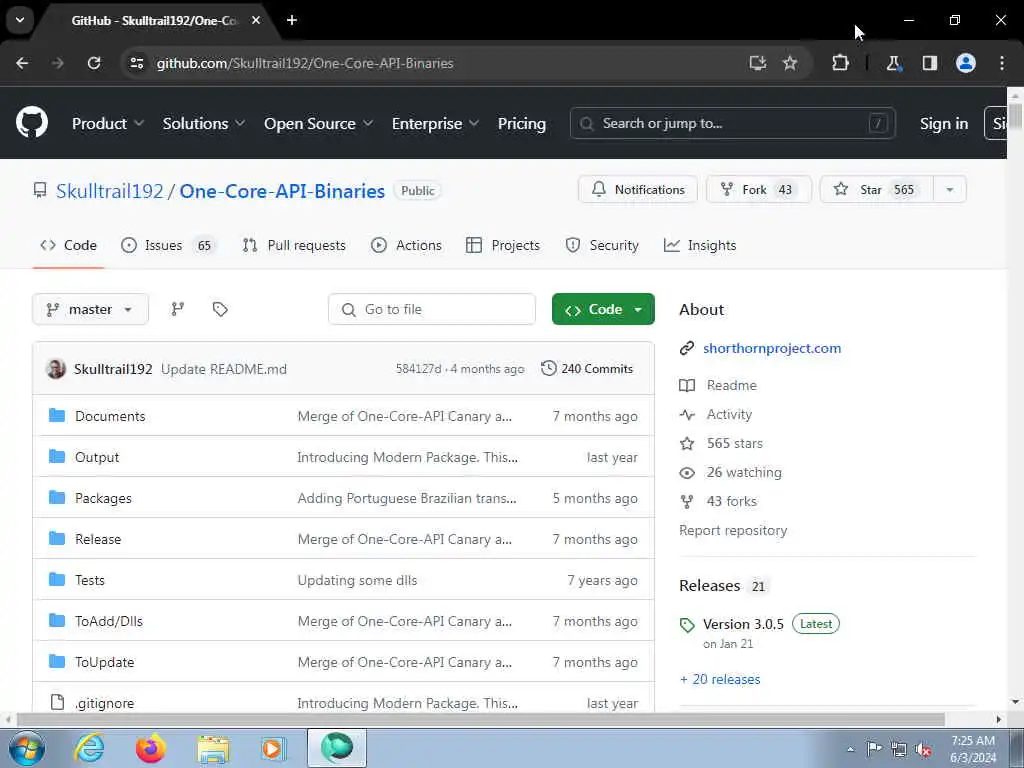The image size is (1024, 768).
Task: Expand the dropdown arrow beside the Star button
Action: [950, 189]
